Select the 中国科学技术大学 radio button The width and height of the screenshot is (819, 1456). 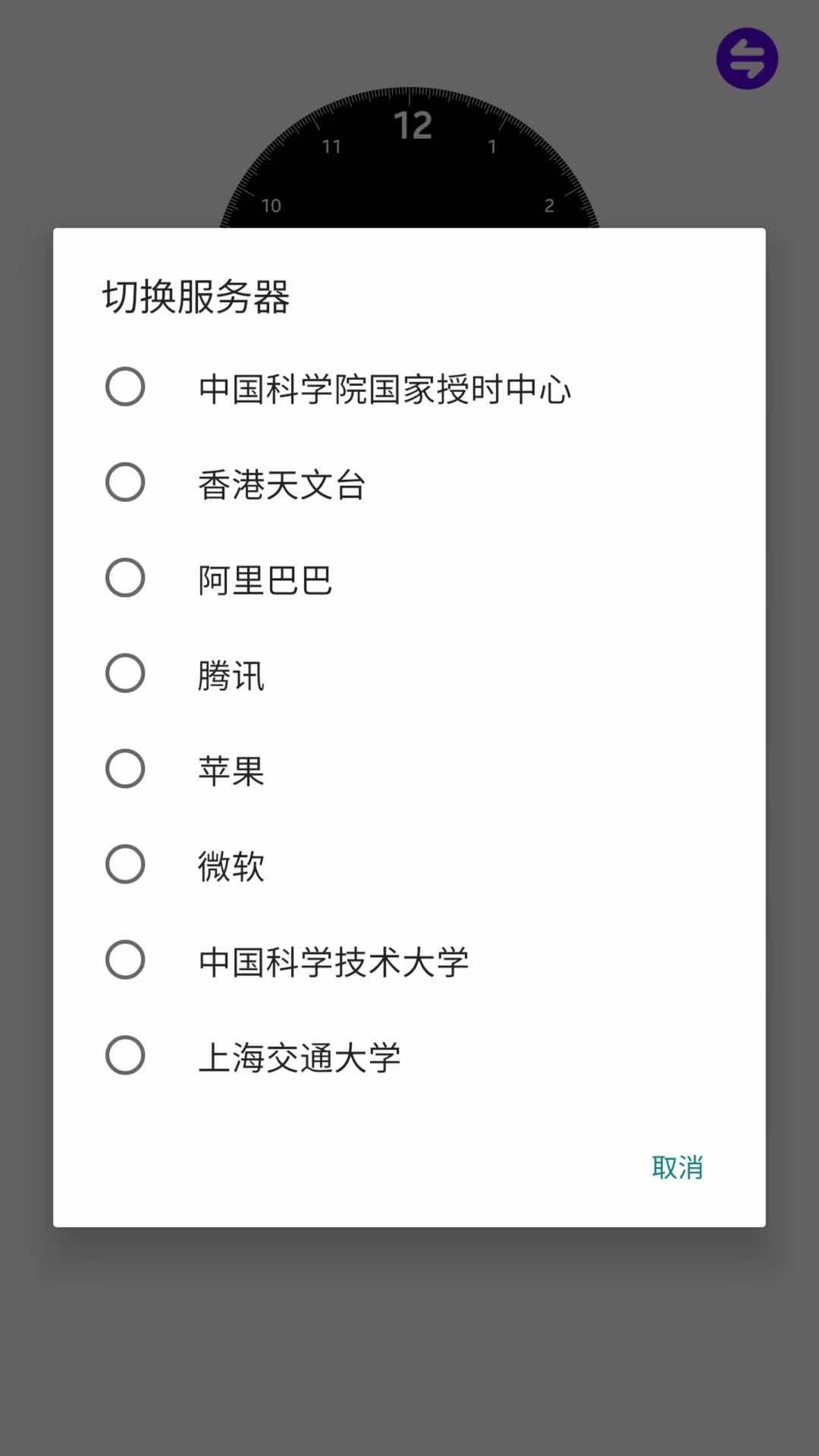(125, 960)
